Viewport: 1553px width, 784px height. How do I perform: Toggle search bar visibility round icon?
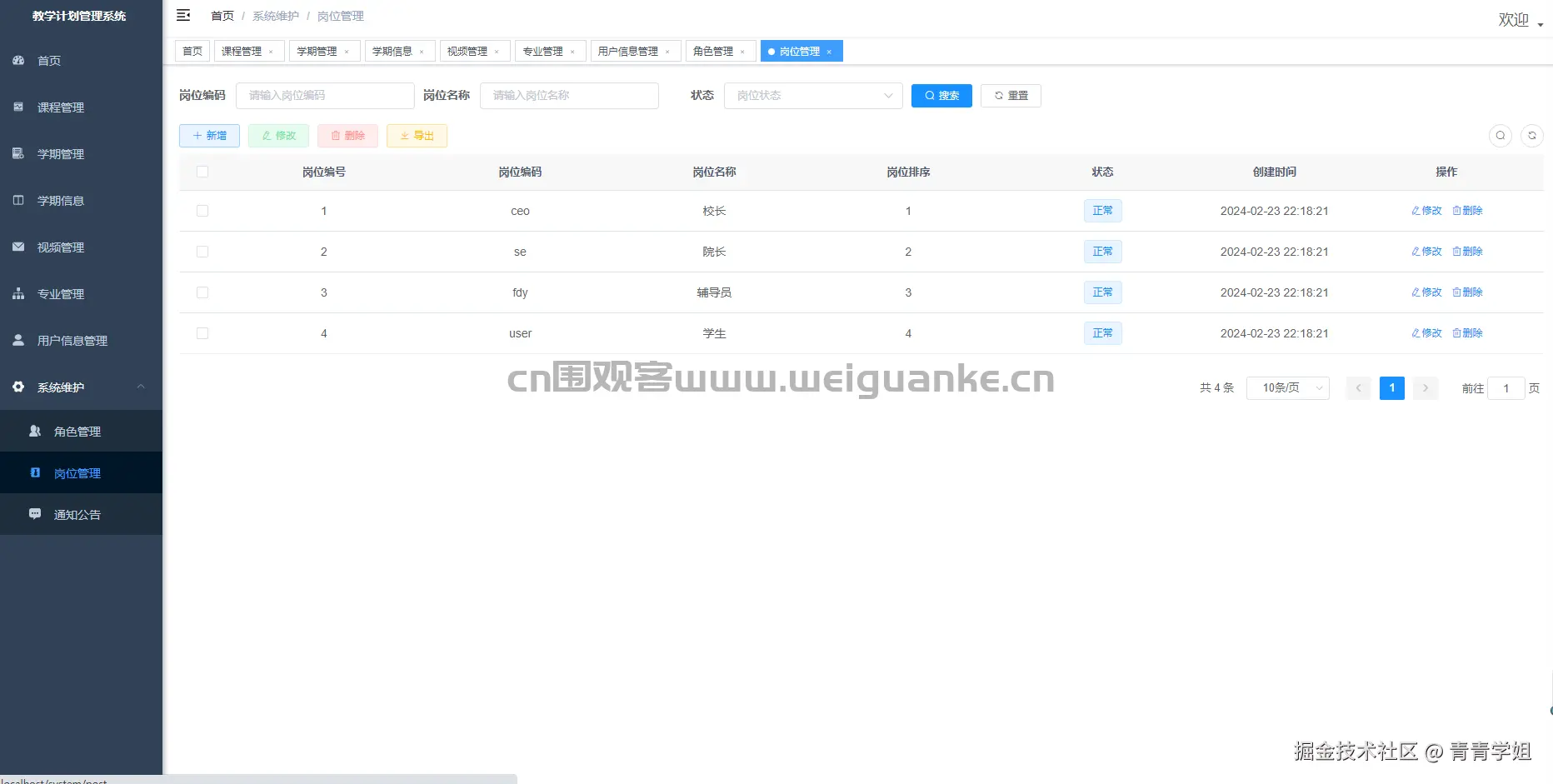click(1501, 135)
